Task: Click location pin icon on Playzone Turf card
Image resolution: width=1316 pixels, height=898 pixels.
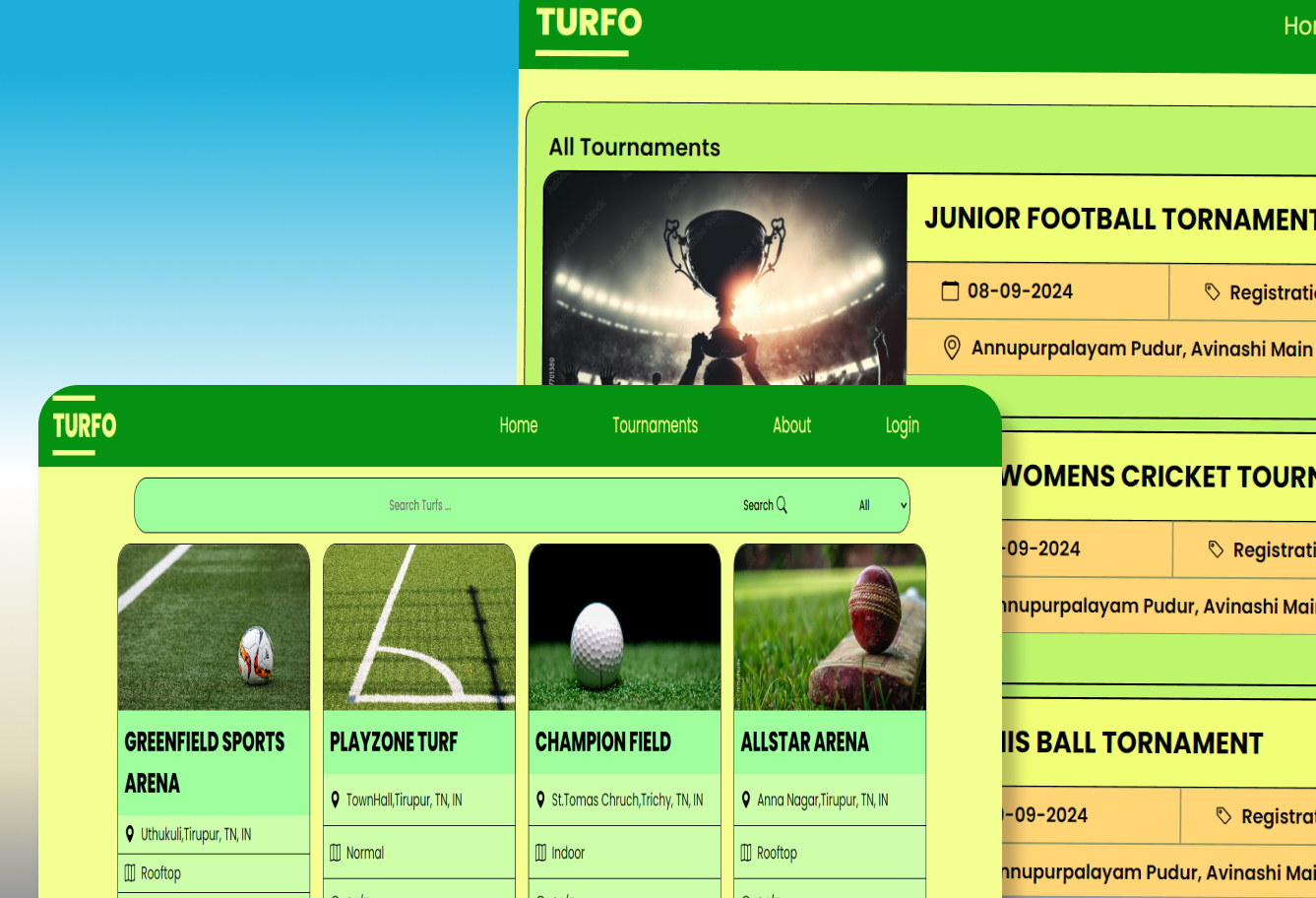Action: point(335,800)
